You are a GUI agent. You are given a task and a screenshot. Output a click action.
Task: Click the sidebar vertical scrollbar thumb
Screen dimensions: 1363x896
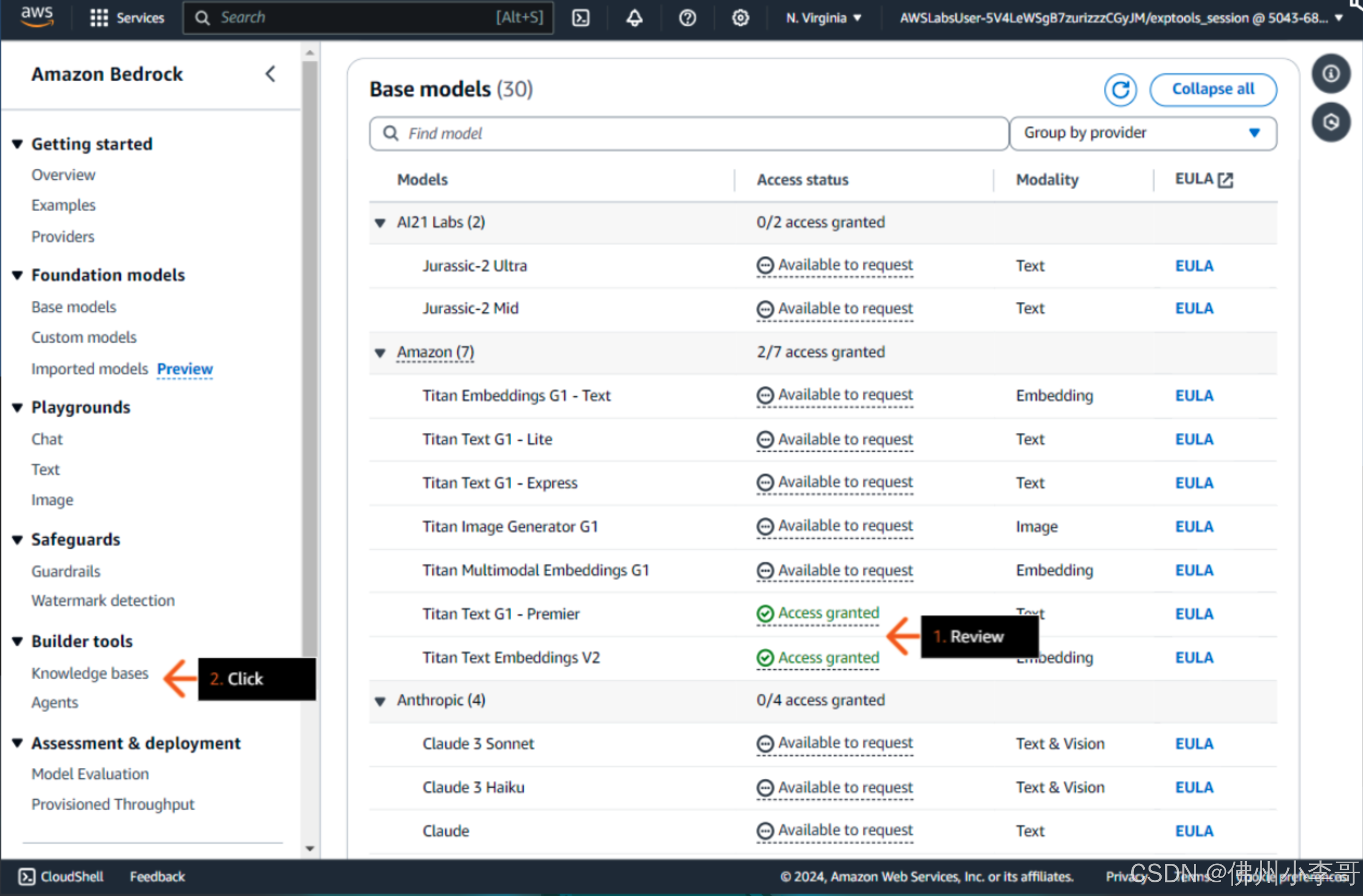(309, 358)
